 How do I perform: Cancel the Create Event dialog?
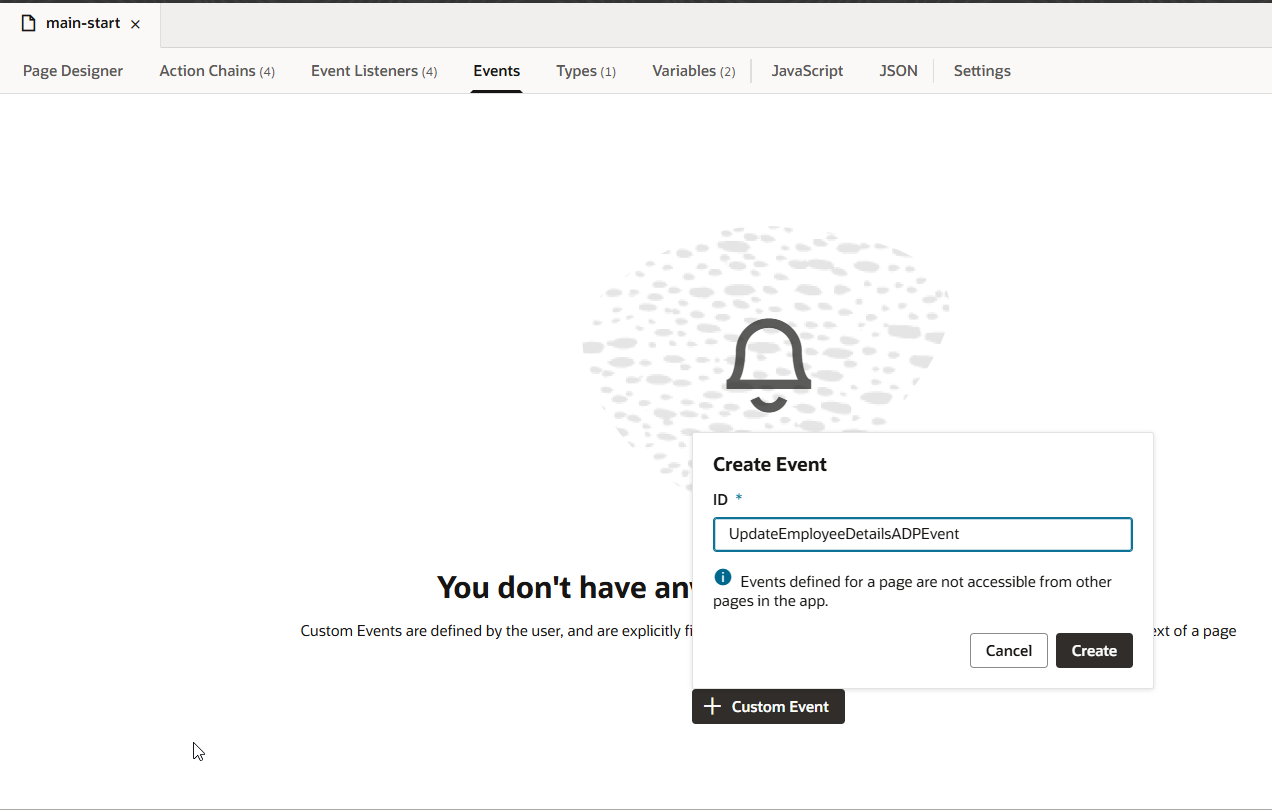(x=1008, y=650)
